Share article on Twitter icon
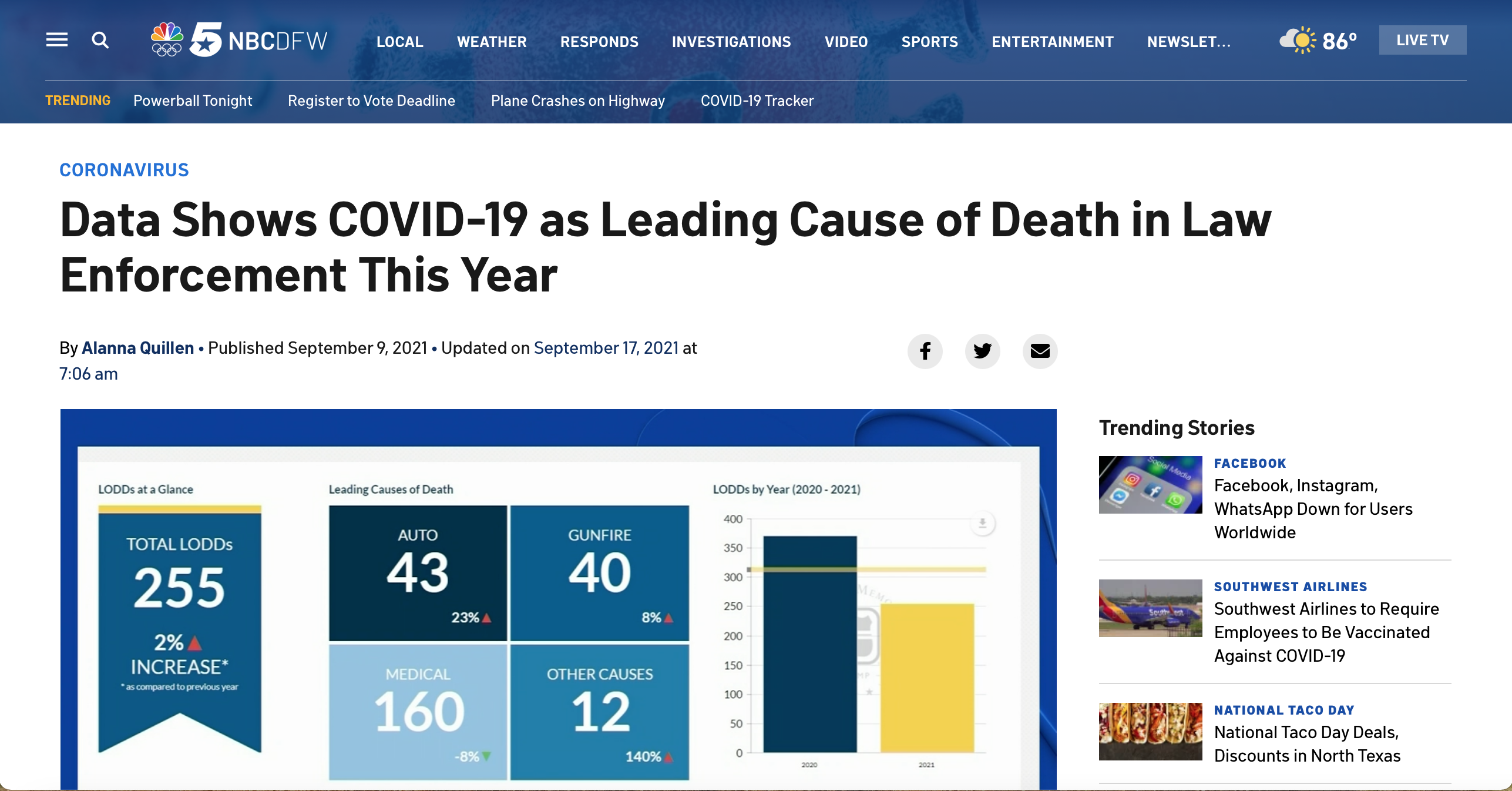Image resolution: width=1512 pixels, height=791 pixels. (982, 351)
